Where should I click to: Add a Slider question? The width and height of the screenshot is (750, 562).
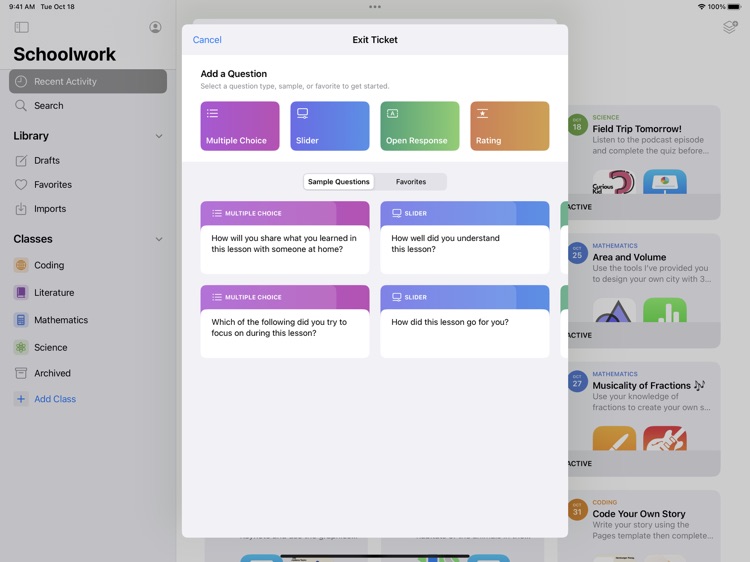click(330, 126)
